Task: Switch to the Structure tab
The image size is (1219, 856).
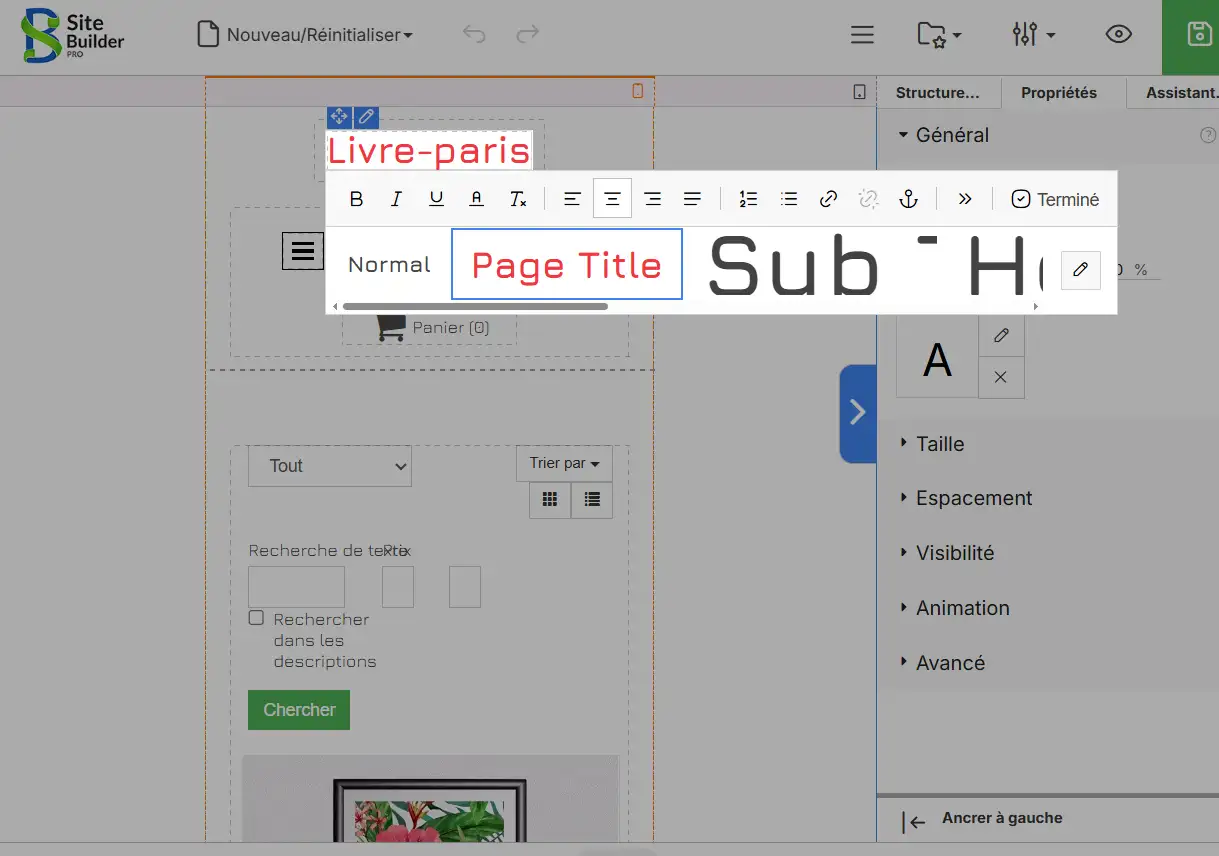Action: [937, 93]
